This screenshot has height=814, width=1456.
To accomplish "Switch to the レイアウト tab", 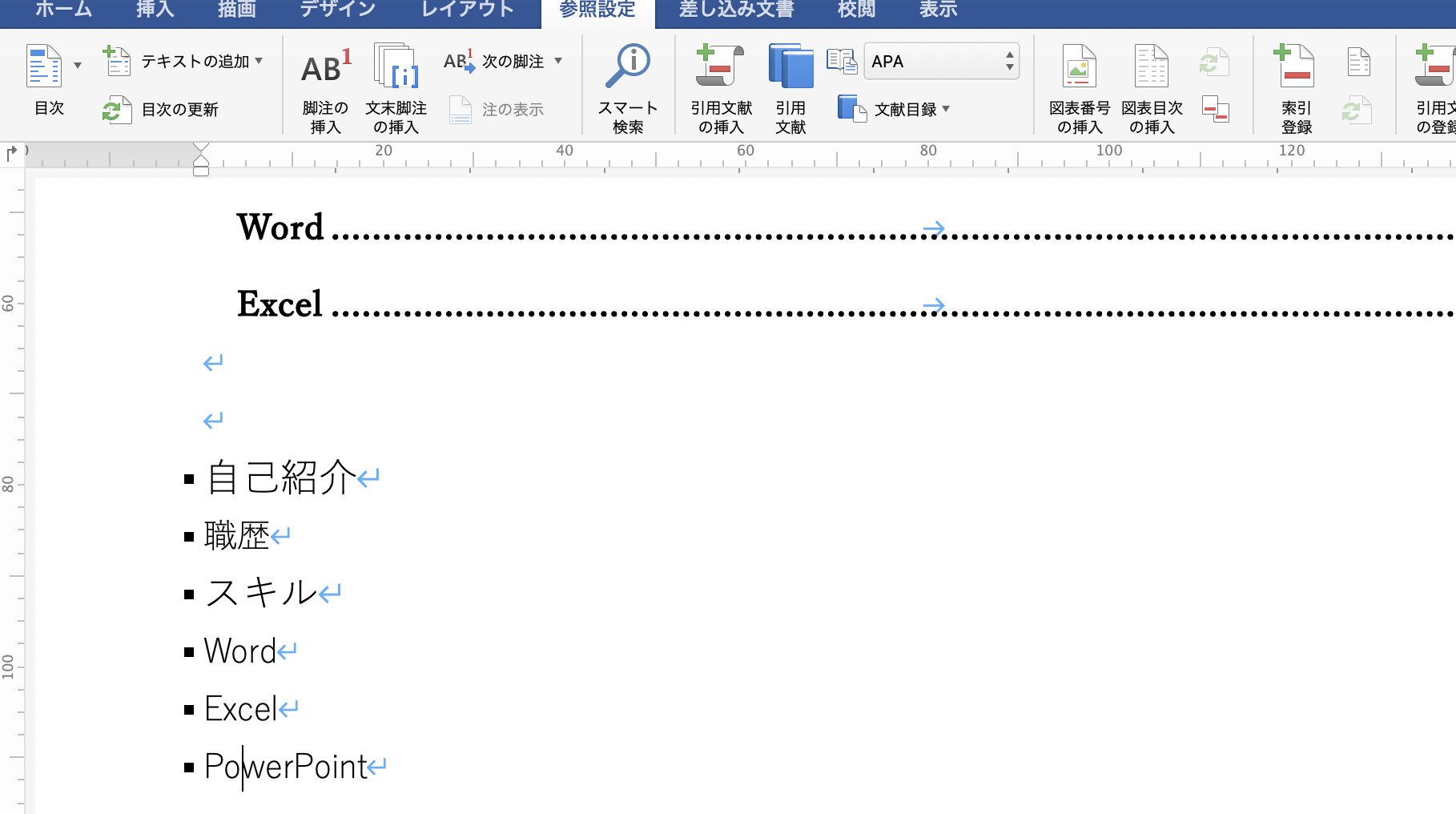I will 468,10.
